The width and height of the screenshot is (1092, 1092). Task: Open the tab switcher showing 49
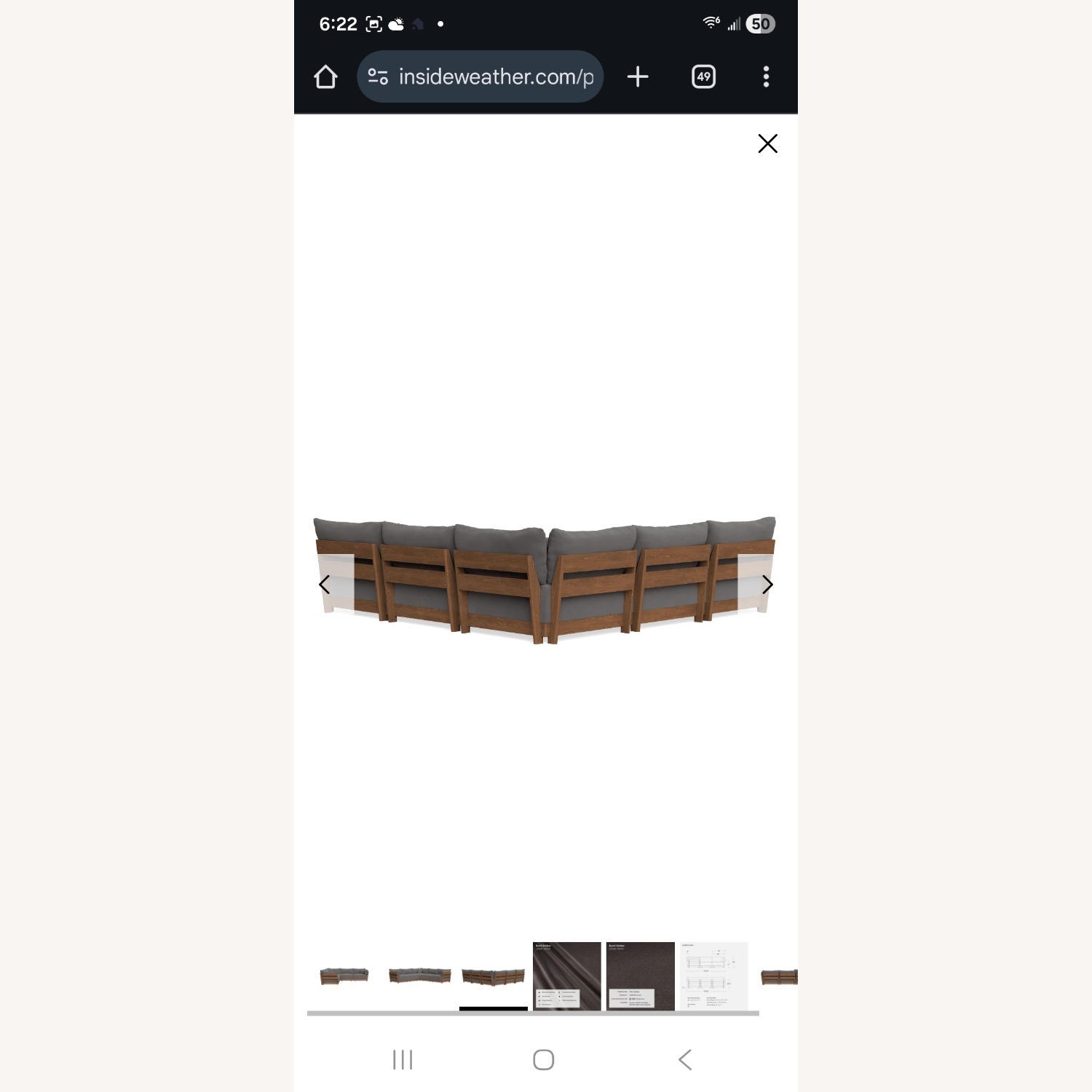[x=703, y=76]
